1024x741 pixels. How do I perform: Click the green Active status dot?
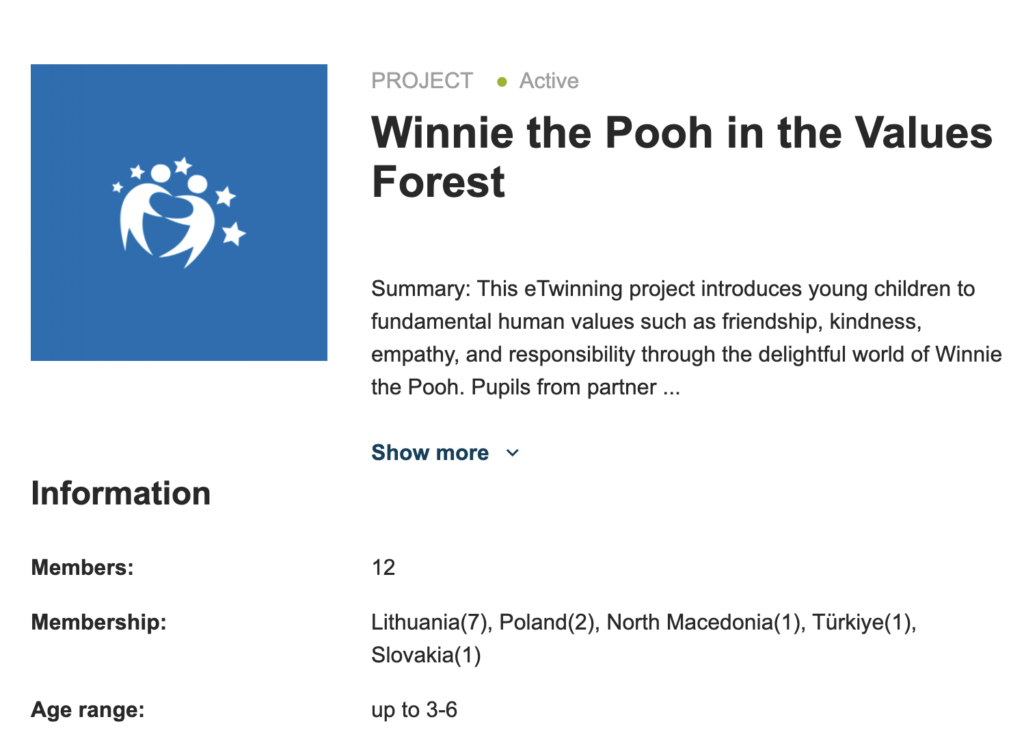pos(502,82)
